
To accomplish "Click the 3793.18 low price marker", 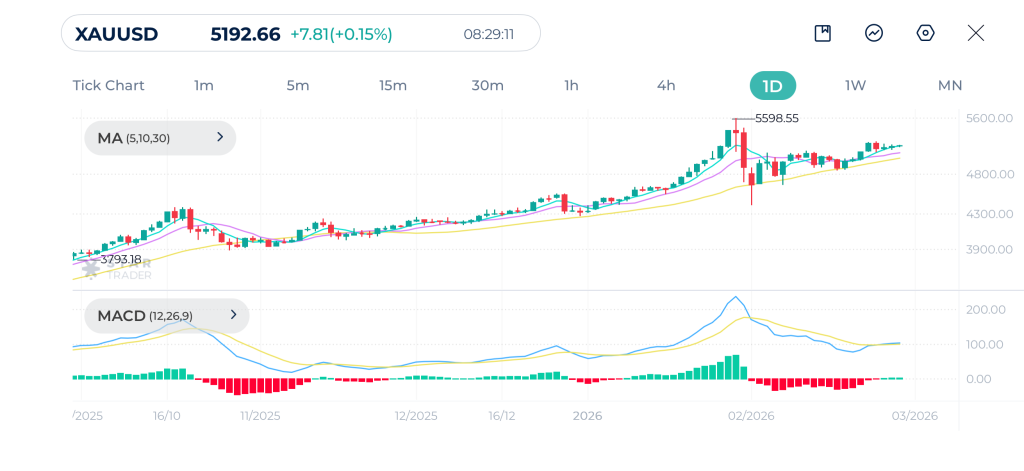I will click(x=120, y=259).
